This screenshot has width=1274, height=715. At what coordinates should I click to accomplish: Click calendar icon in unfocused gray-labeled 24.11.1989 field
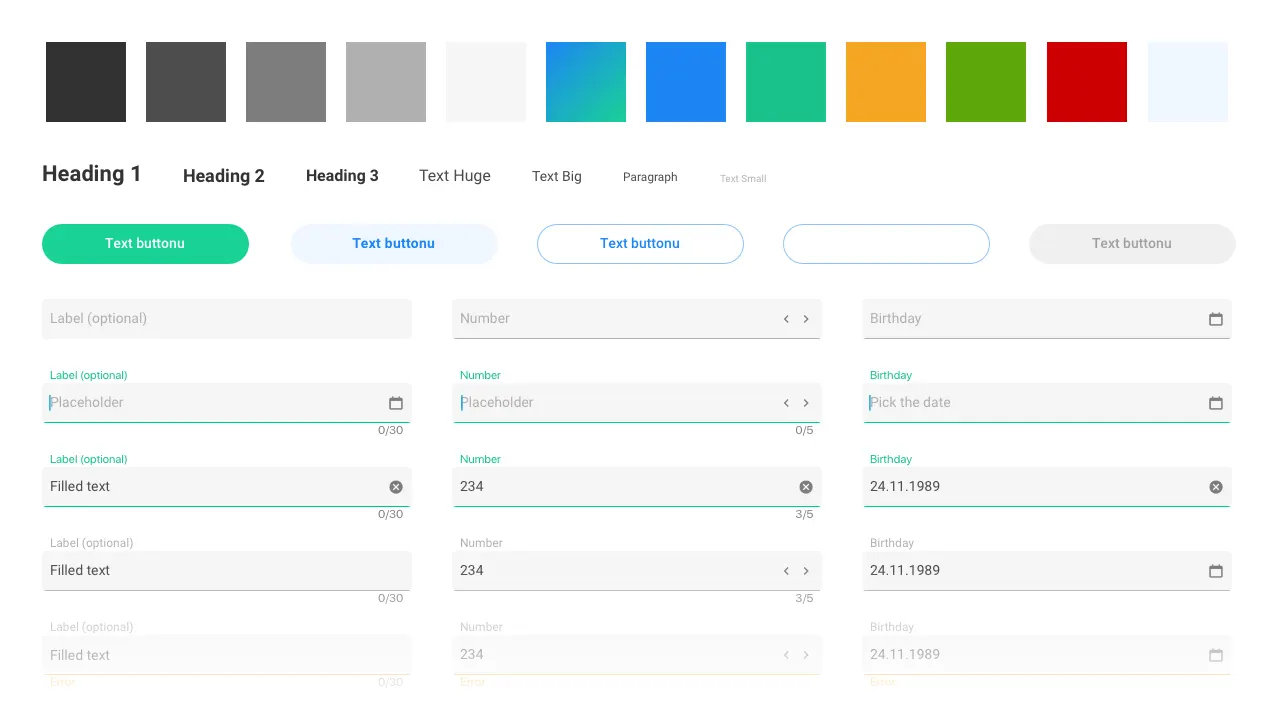[1216, 571]
